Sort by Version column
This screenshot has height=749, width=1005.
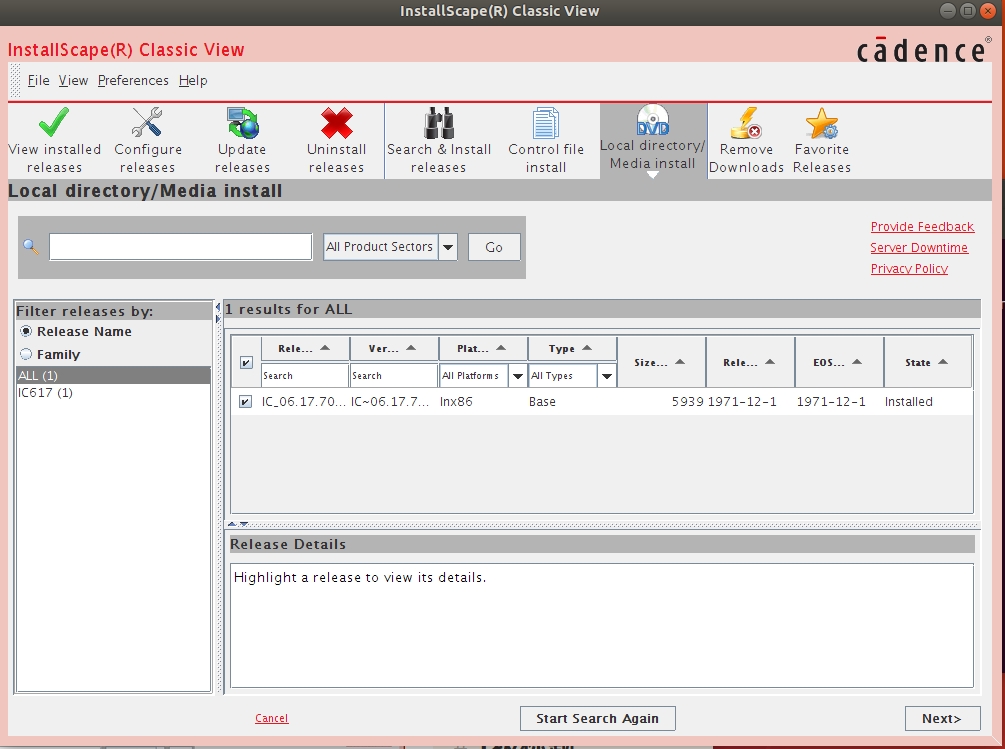coord(394,349)
